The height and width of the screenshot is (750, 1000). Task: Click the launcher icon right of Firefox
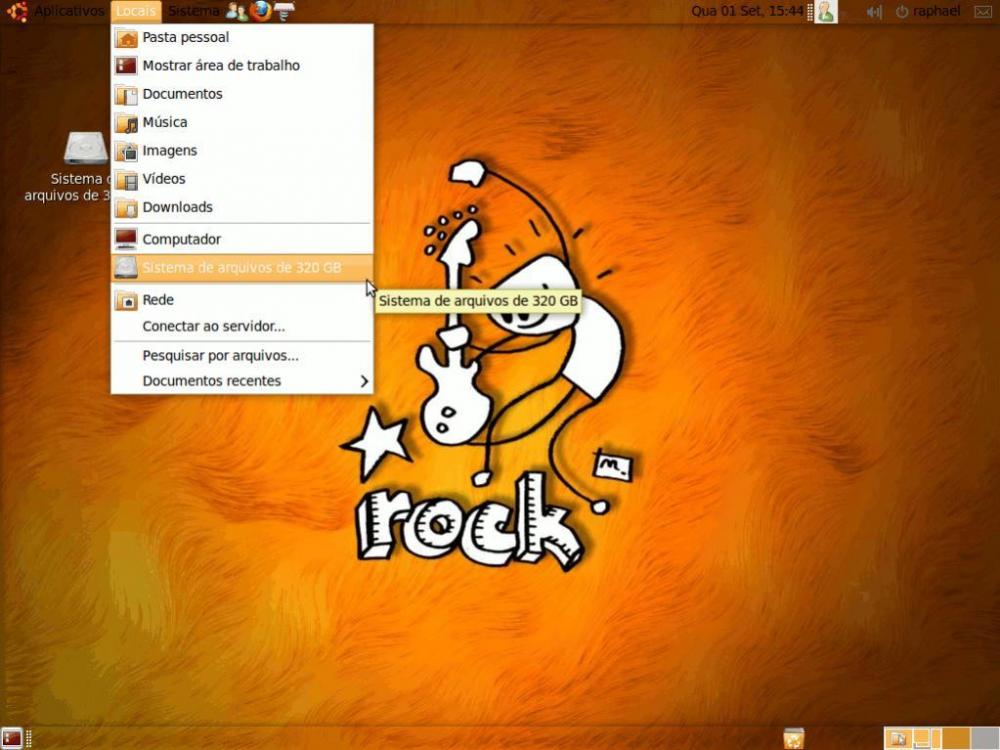coord(285,11)
